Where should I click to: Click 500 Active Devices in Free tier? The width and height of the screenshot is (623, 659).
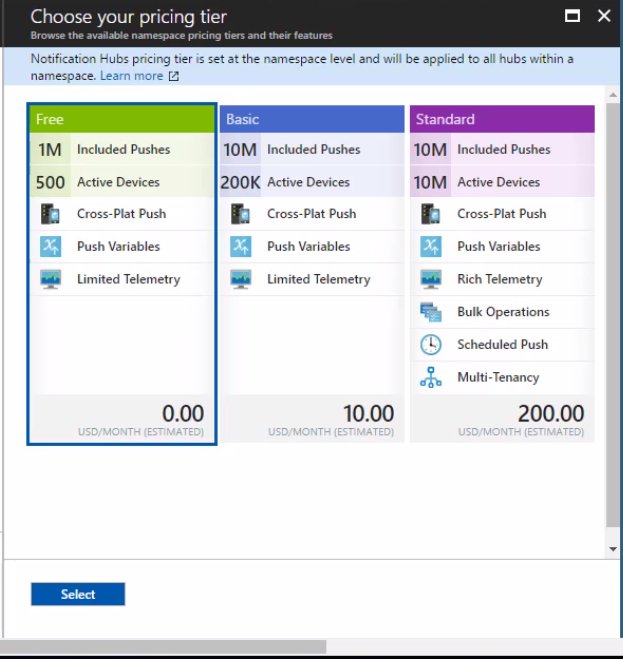pos(122,182)
